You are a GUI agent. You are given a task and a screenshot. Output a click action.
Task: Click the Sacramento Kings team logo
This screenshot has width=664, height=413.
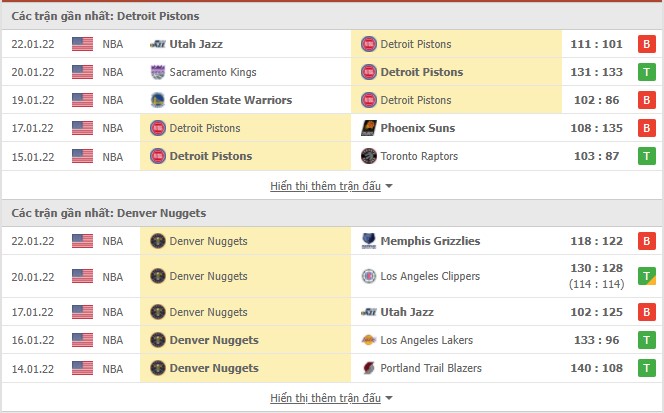pyautogui.click(x=158, y=72)
